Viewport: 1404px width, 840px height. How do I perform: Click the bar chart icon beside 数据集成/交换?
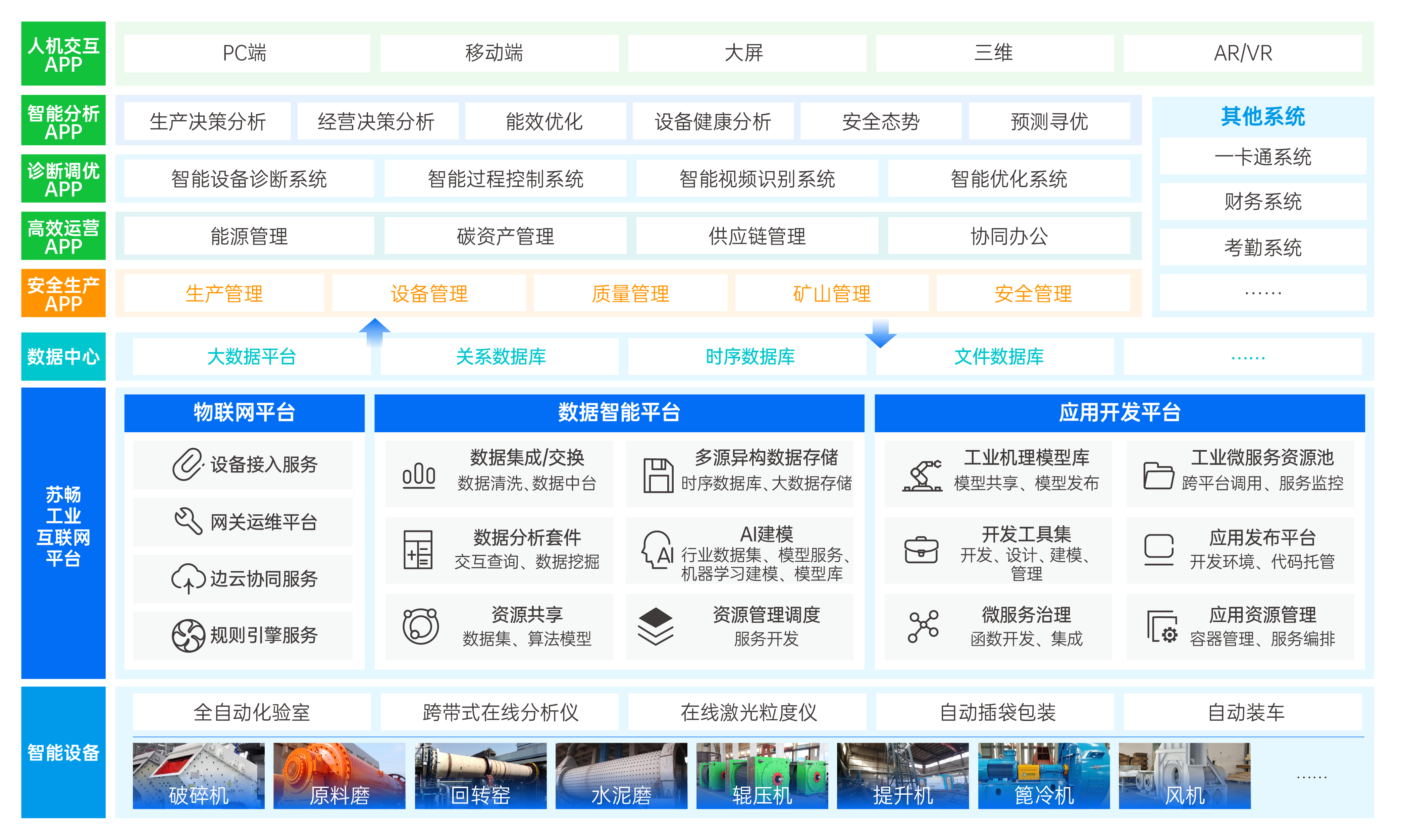point(419,475)
